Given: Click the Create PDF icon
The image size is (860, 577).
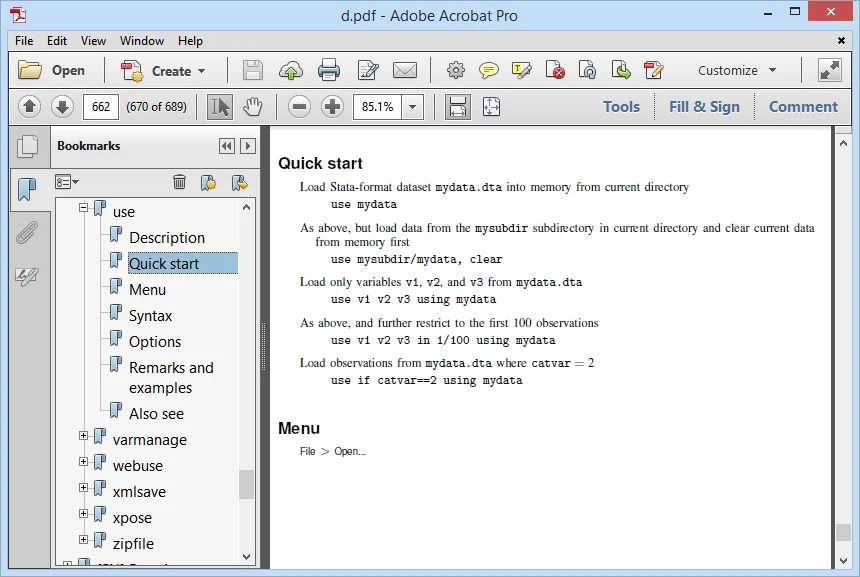Looking at the screenshot, I should point(132,71).
